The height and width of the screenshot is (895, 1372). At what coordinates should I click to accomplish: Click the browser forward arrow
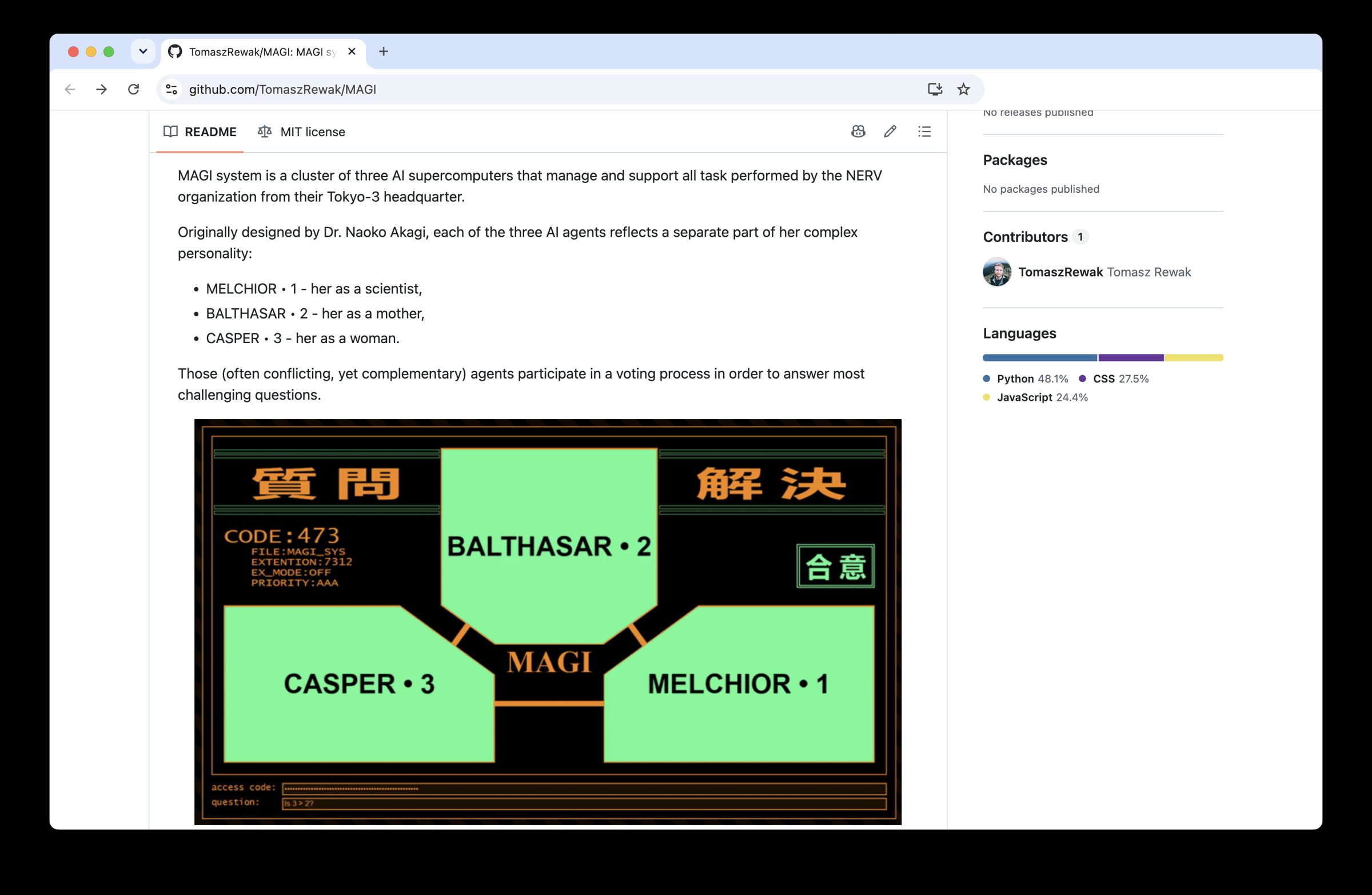tap(101, 89)
